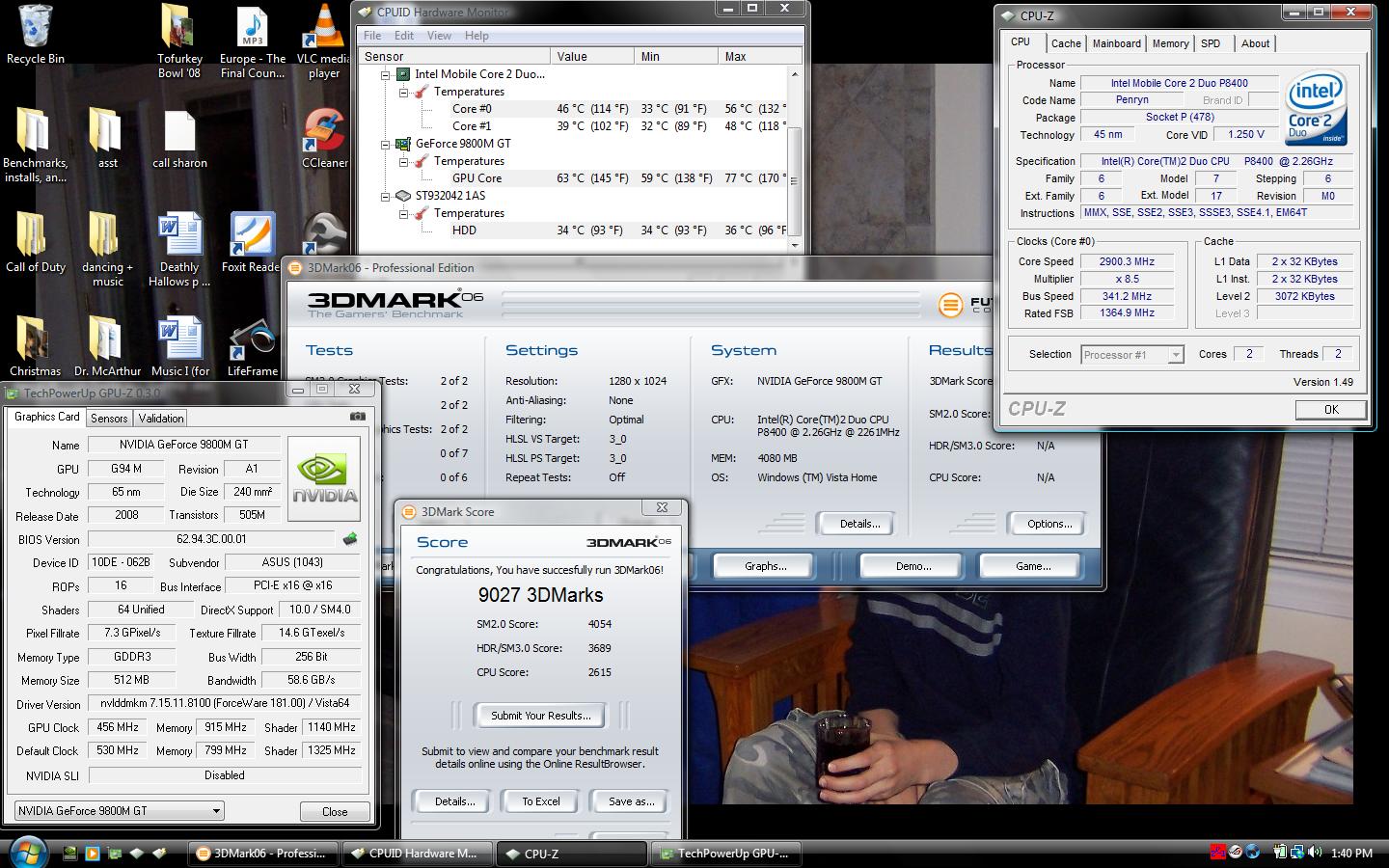
Task: Click the Graphs... button in 3DMark06
Action: click(765, 566)
